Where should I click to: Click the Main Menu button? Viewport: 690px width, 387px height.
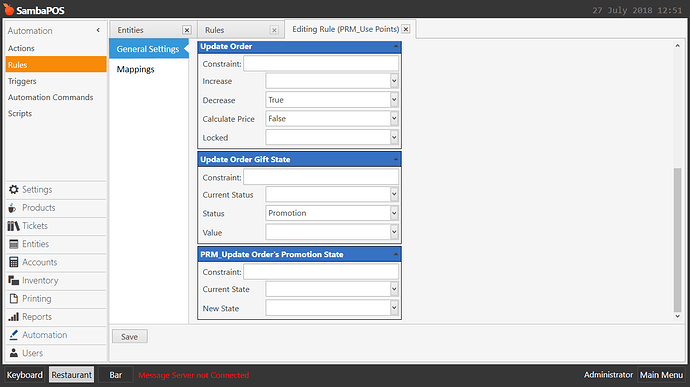click(x=661, y=375)
